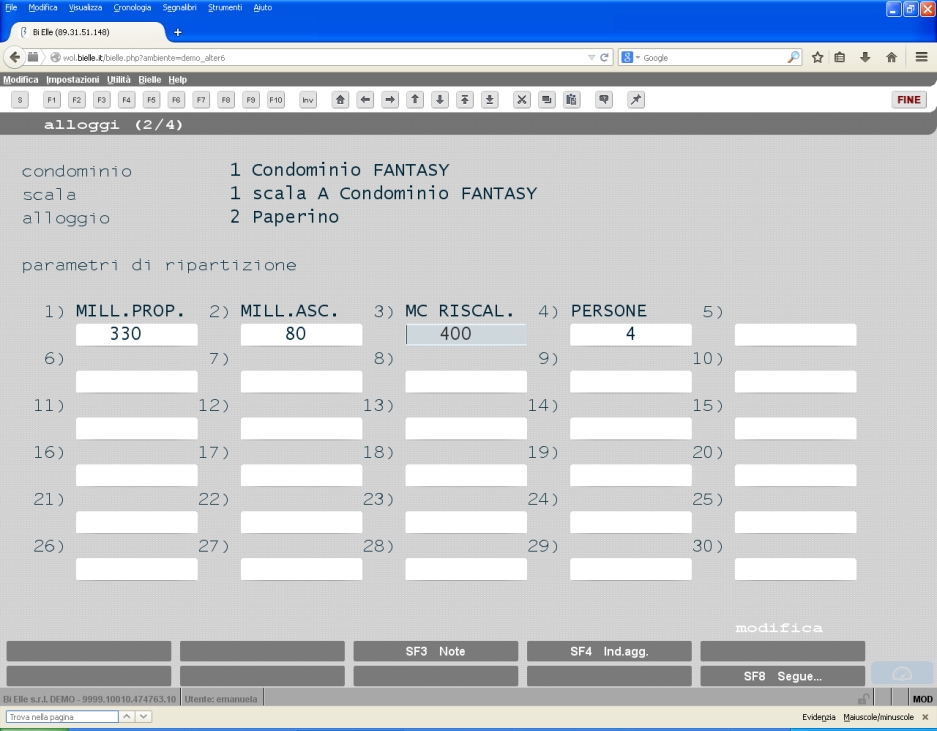Click the browser home icon

point(892,57)
